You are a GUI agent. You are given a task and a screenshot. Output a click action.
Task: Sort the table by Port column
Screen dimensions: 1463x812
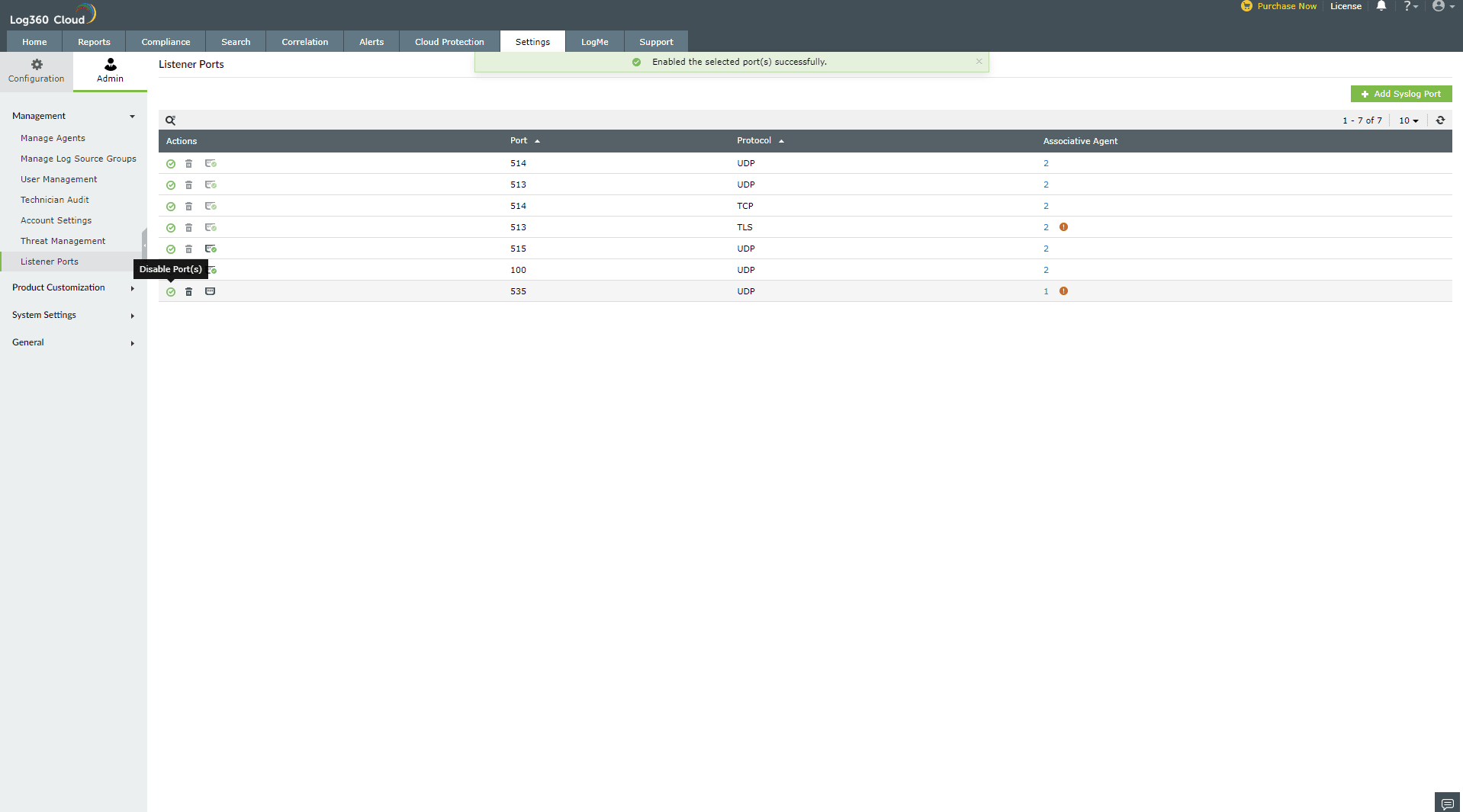tap(525, 141)
